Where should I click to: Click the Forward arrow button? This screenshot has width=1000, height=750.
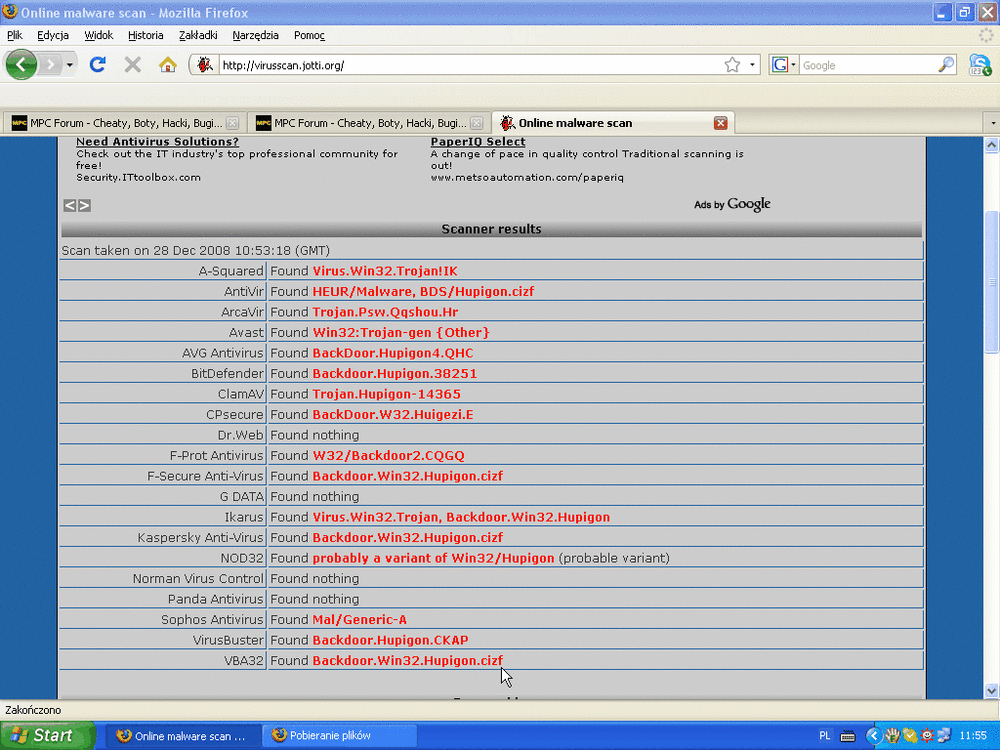pyautogui.click(x=50, y=64)
